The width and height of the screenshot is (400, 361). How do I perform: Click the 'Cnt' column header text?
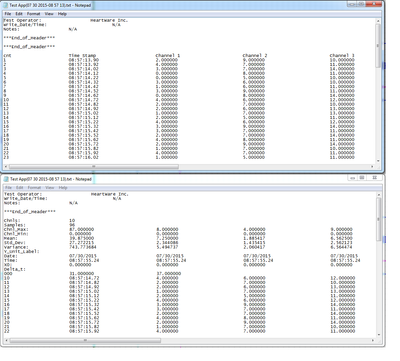[x=7, y=55]
